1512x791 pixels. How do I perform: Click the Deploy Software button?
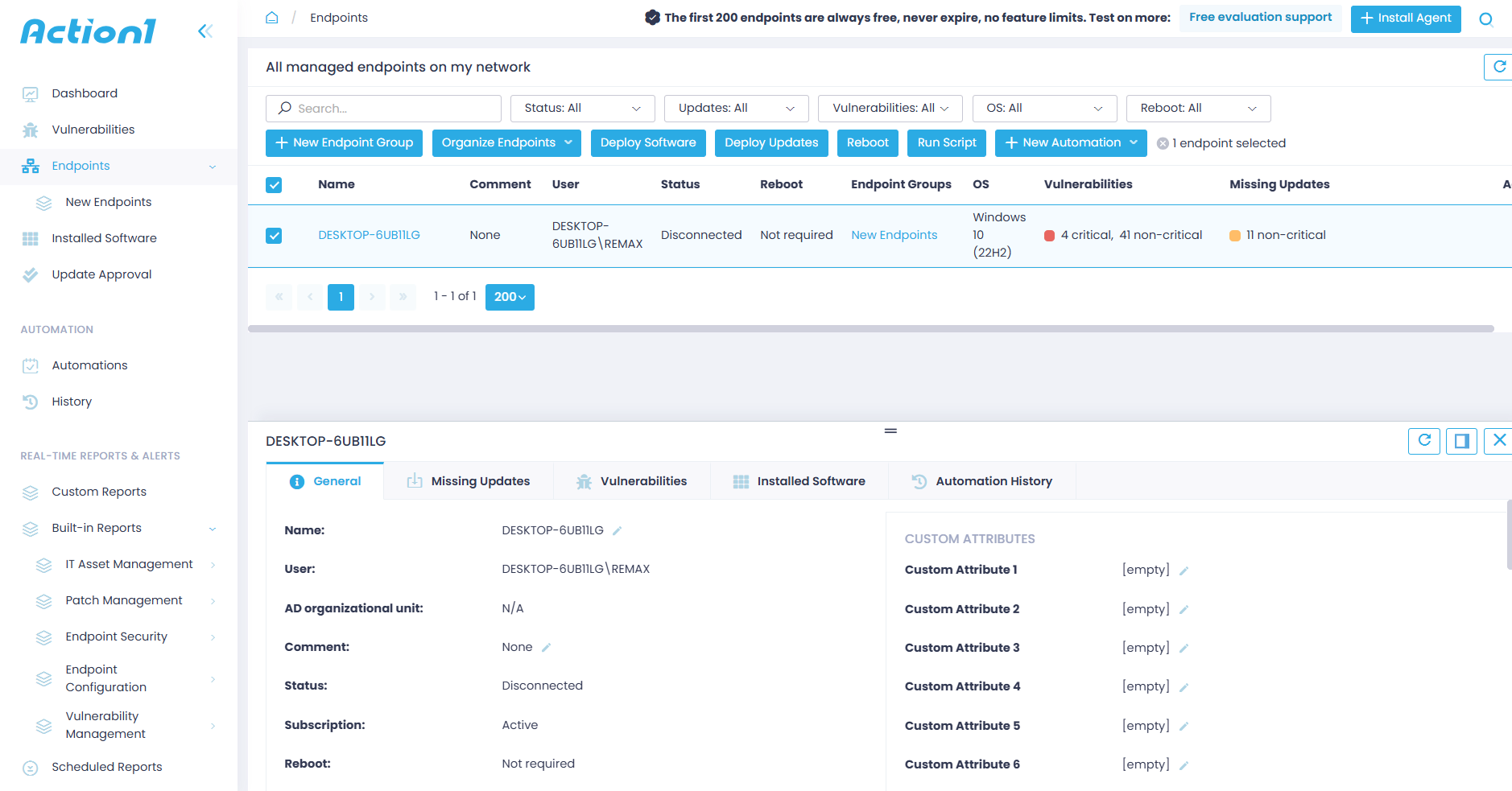[648, 143]
